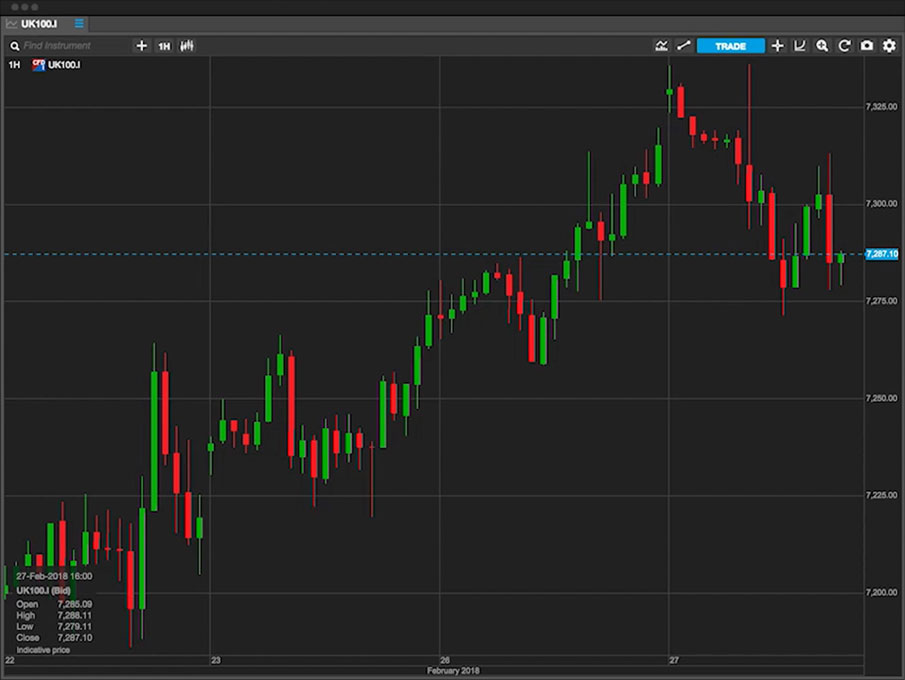This screenshot has width=905, height=680.
Task: Zoom in using the magnifier icon
Action: [821, 45]
